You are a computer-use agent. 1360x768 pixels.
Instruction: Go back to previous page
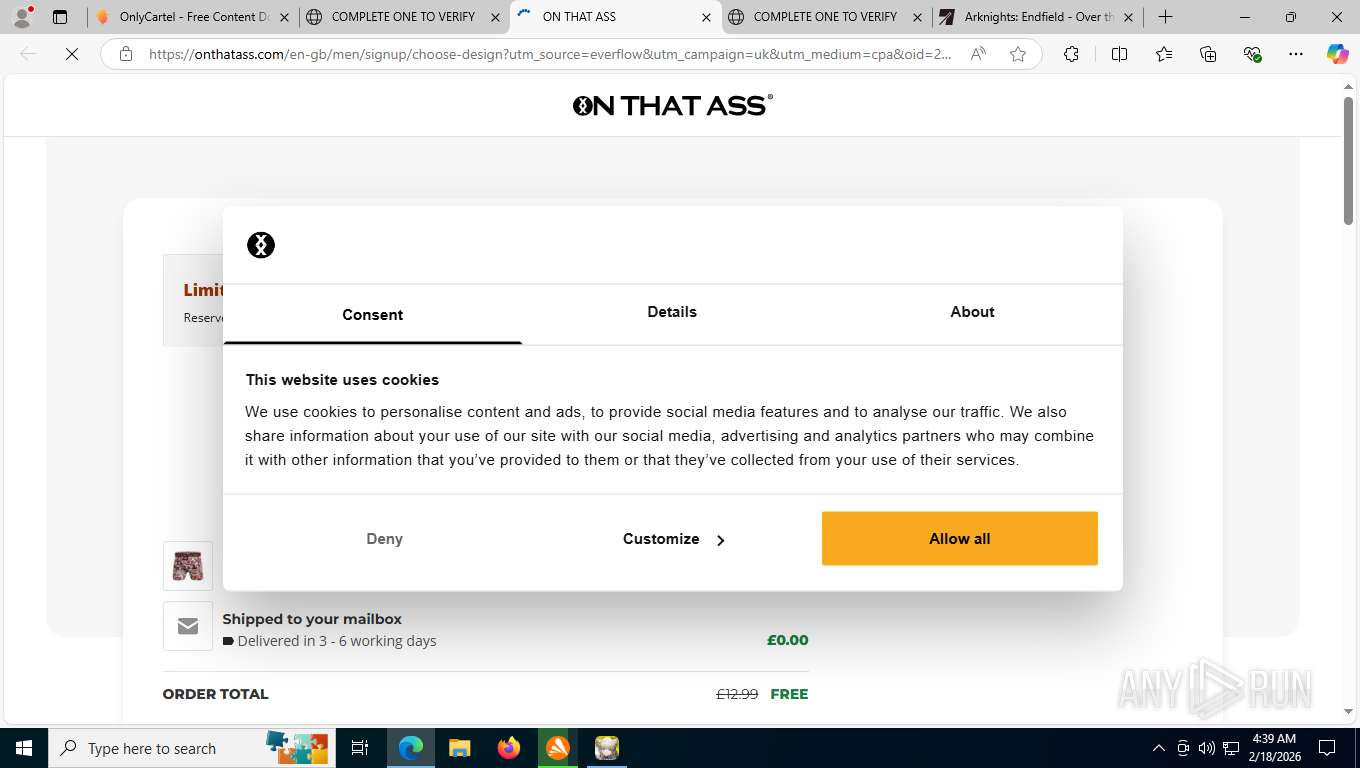click(x=28, y=54)
